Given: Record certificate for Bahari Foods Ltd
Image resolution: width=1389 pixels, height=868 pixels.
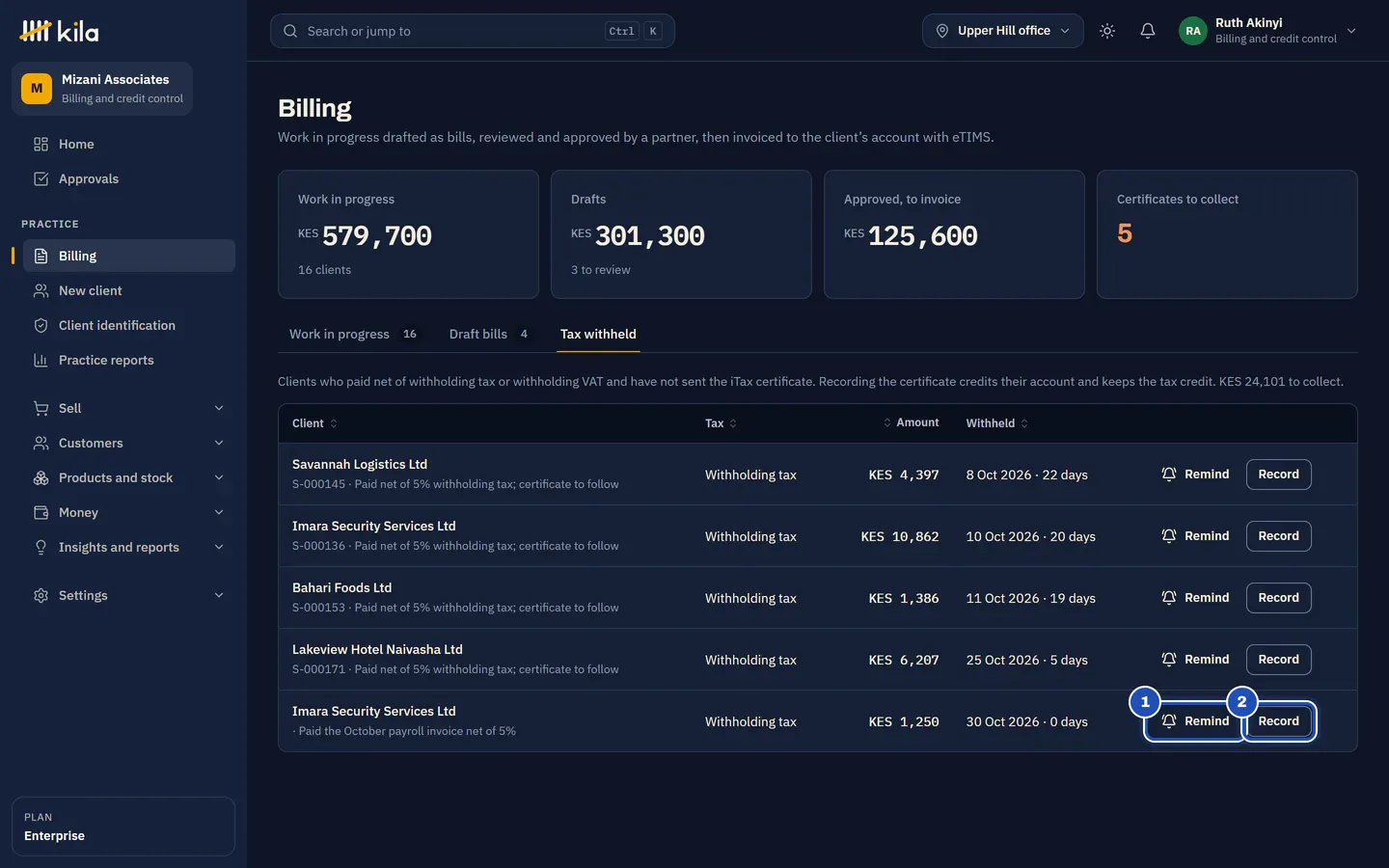Looking at the screenshot, I should [x=1278, y=598].
